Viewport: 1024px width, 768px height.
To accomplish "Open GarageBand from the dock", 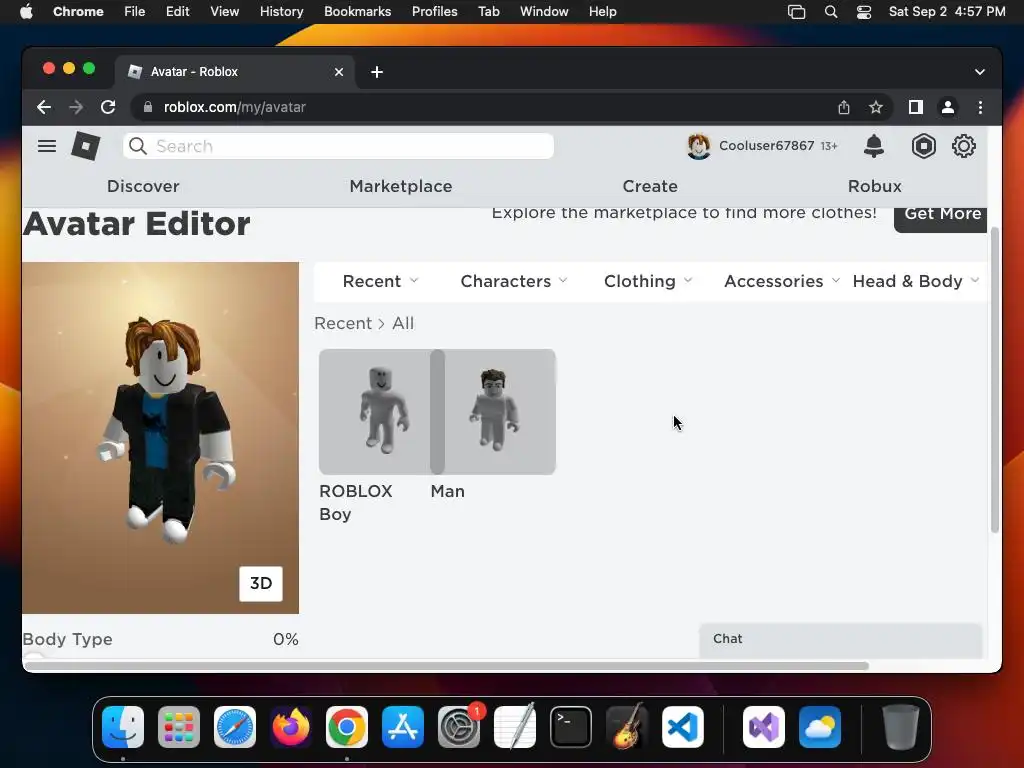I will pyautogui.click(x=627, y=727).
